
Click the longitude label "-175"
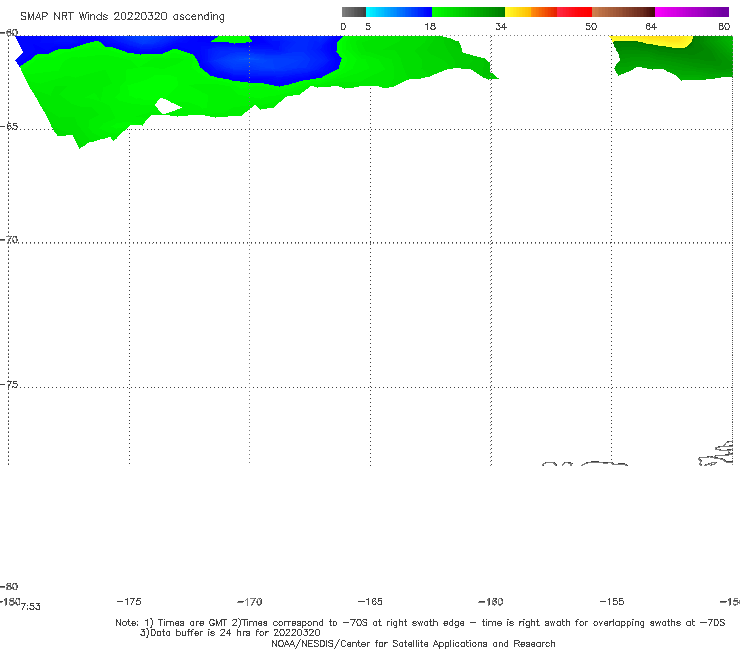point(129,601)
